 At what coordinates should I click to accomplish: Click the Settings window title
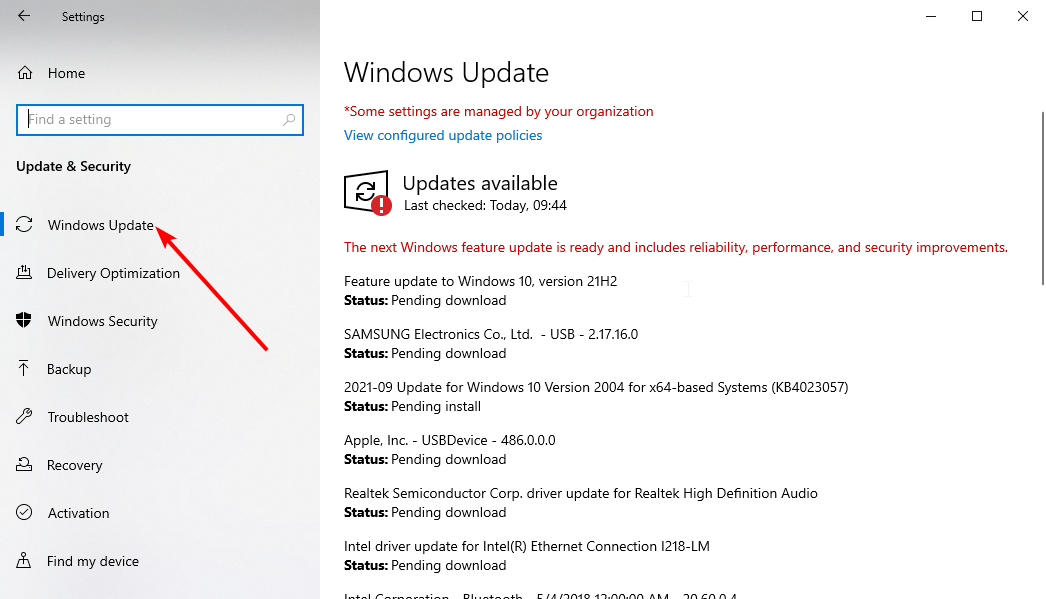click(83, 17)
